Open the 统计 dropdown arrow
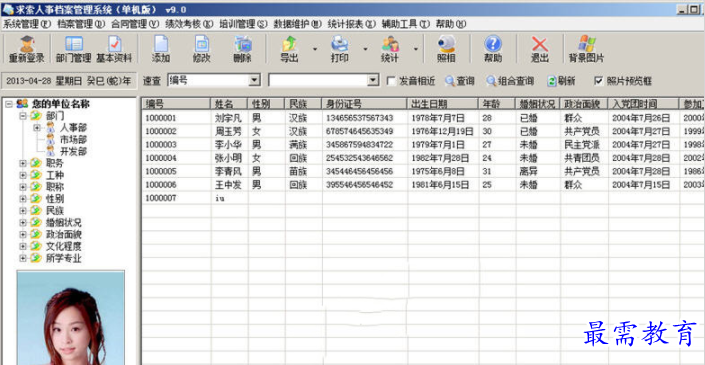 tap(415, 49)
